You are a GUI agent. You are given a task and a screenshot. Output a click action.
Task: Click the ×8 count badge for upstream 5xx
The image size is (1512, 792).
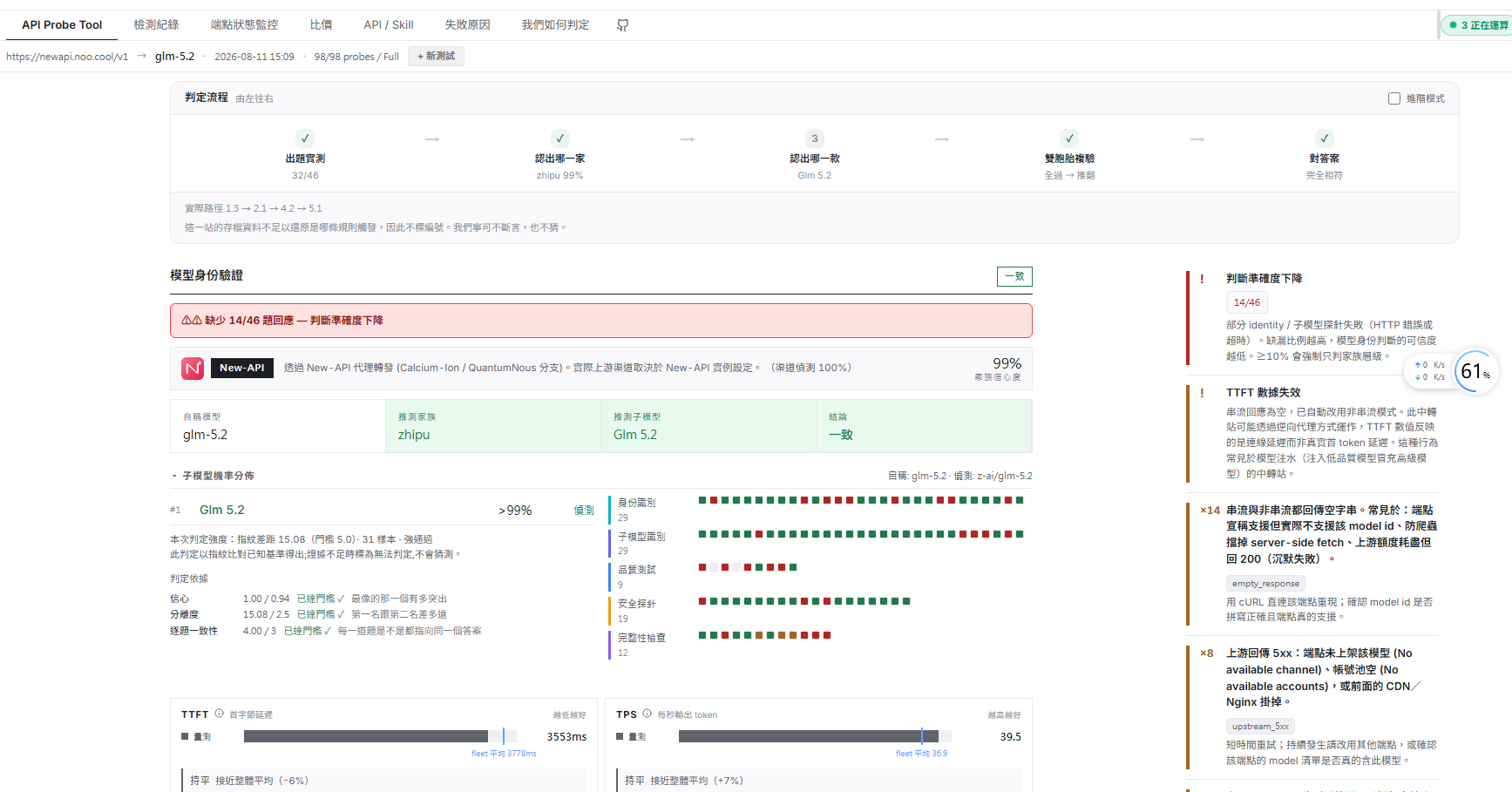(x=1206, y=653)
